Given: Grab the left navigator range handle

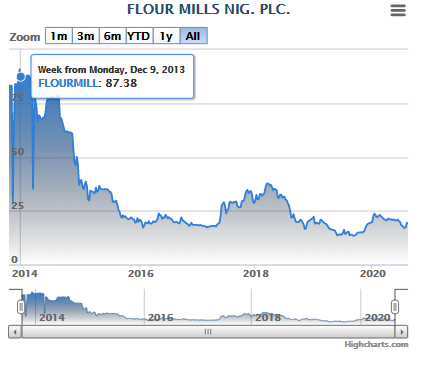Looking at the screenshot, I should click(x=21, y=307).
